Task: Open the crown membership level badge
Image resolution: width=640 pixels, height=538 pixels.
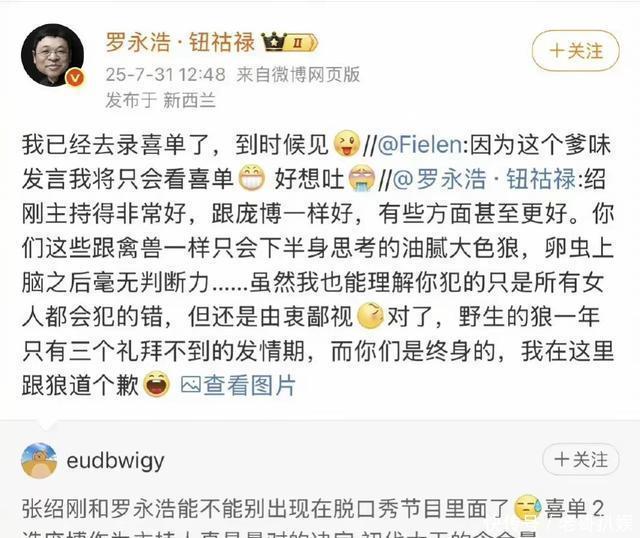Action: pyautogui.click(x=289, y=42)
